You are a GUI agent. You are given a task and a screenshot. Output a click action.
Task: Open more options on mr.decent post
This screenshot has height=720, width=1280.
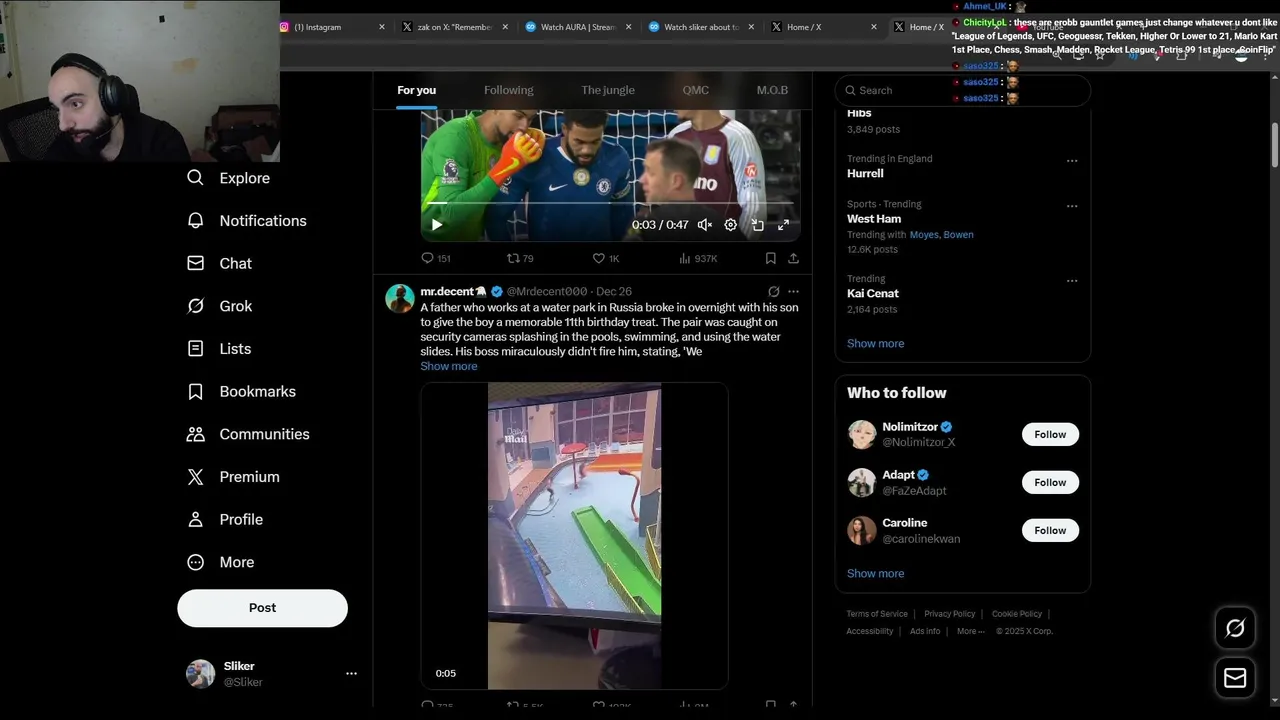pyautogui.click(x=793, y=292)
